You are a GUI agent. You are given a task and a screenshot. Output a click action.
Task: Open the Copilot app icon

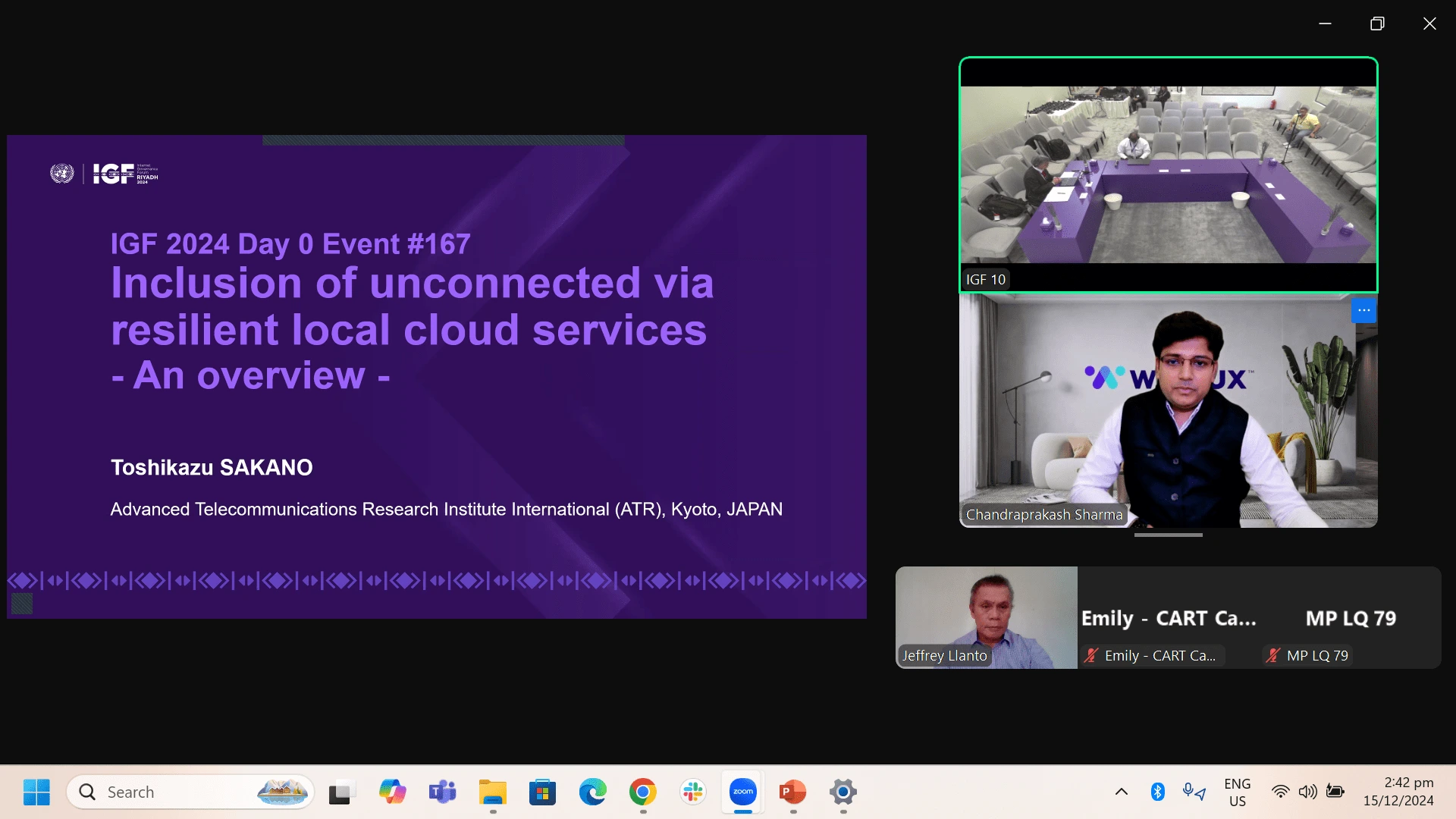click(x=392, y=792)
